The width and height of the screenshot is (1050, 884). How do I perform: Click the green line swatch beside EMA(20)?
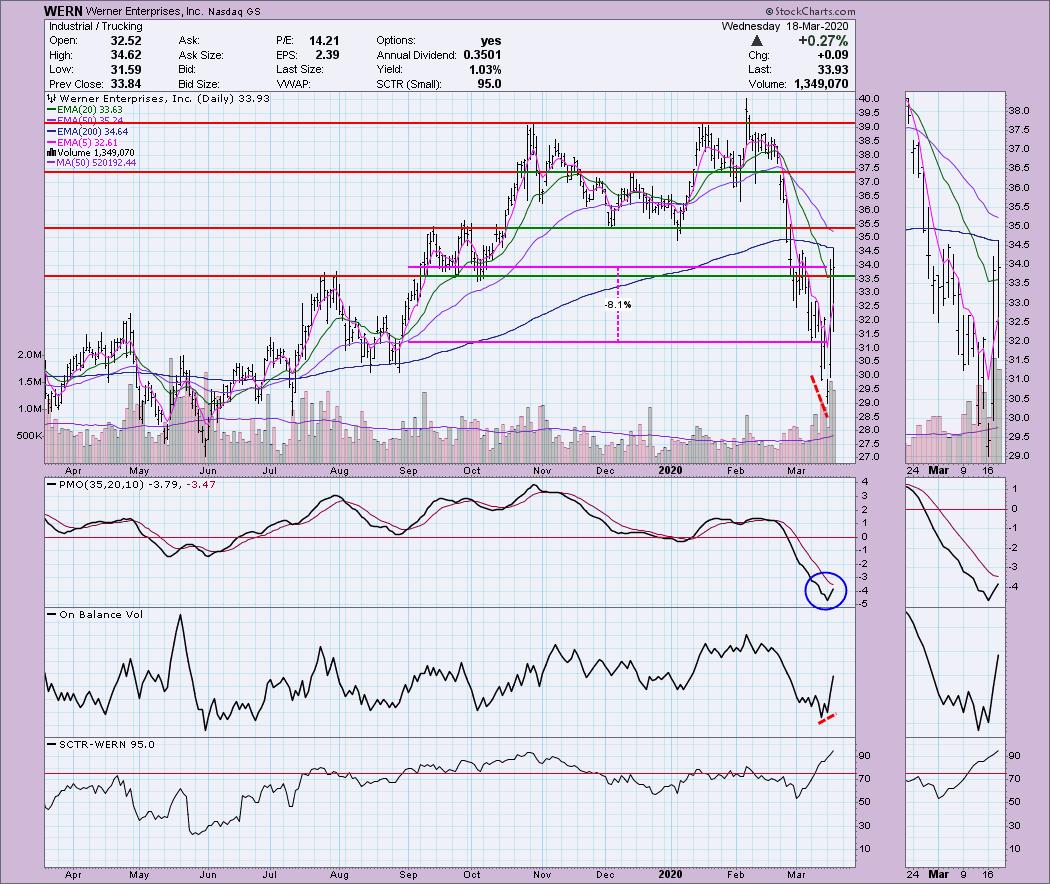pyautogui.click(x=51, y=110)
